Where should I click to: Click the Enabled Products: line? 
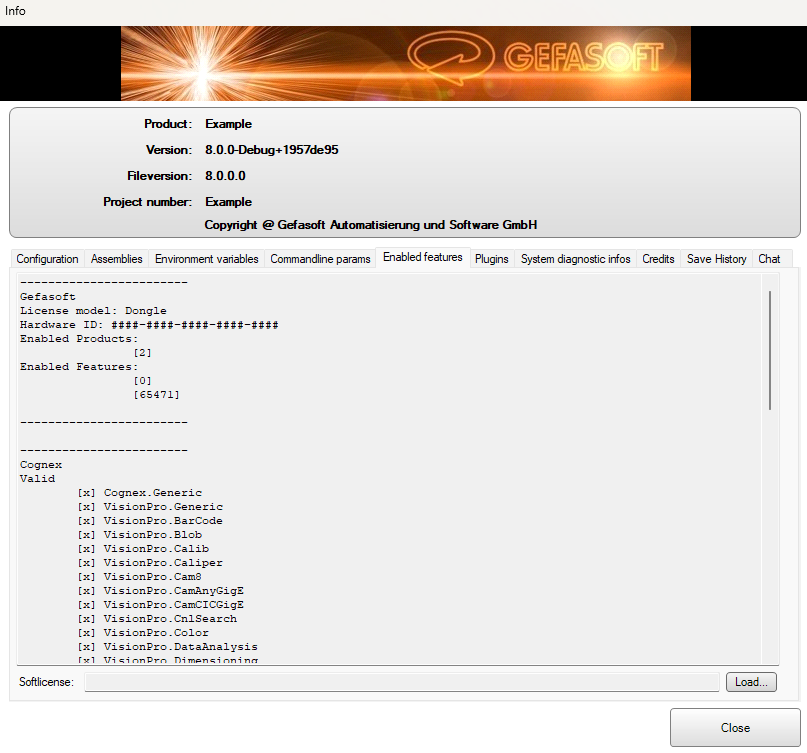click(79, 339)
